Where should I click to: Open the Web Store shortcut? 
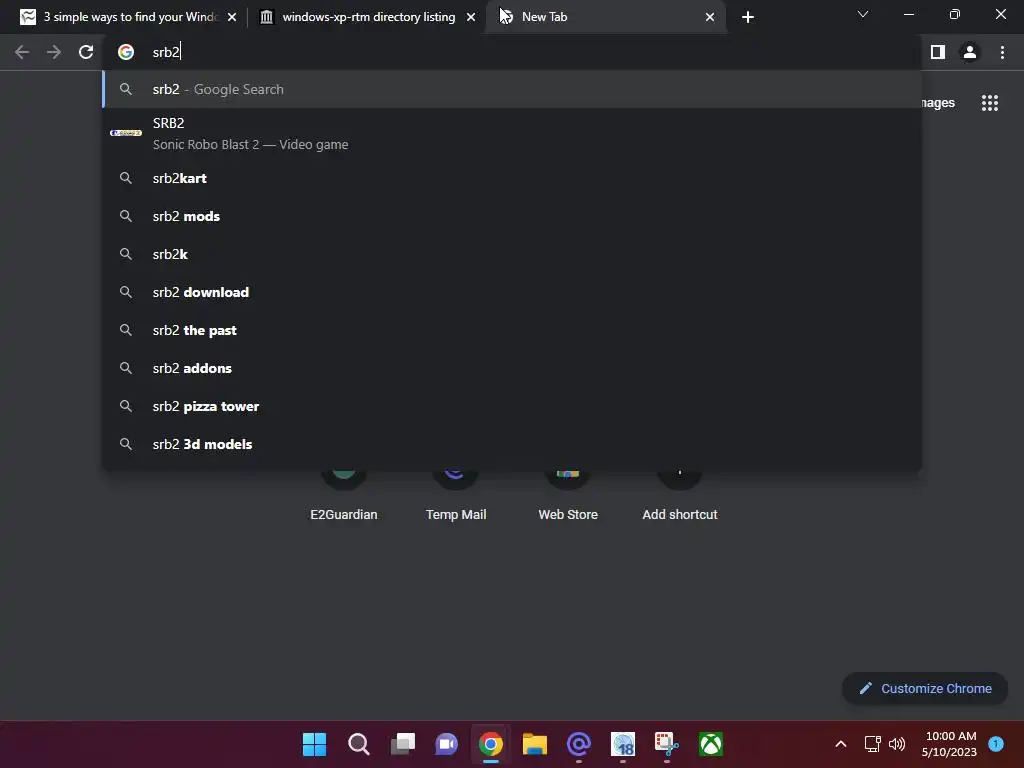pyautogui.click(x=568, y=496)
